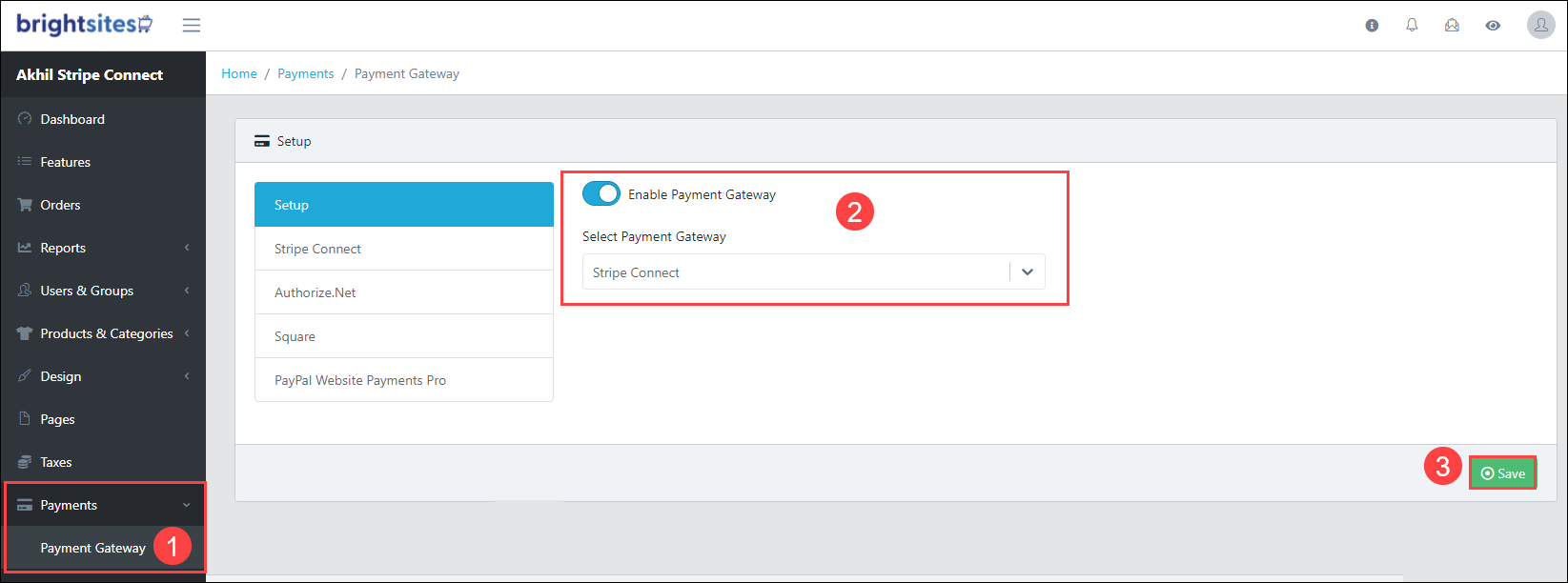Click the card icon beside Setup heading
The height and width of the screenshot is (583, 1568).
pos(262,141)
